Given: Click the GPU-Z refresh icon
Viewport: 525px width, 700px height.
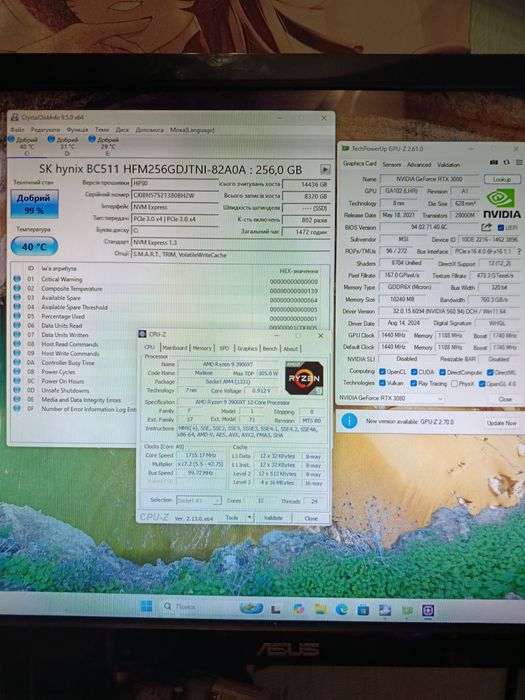Looking at the screenshot, I should [506, 162].
